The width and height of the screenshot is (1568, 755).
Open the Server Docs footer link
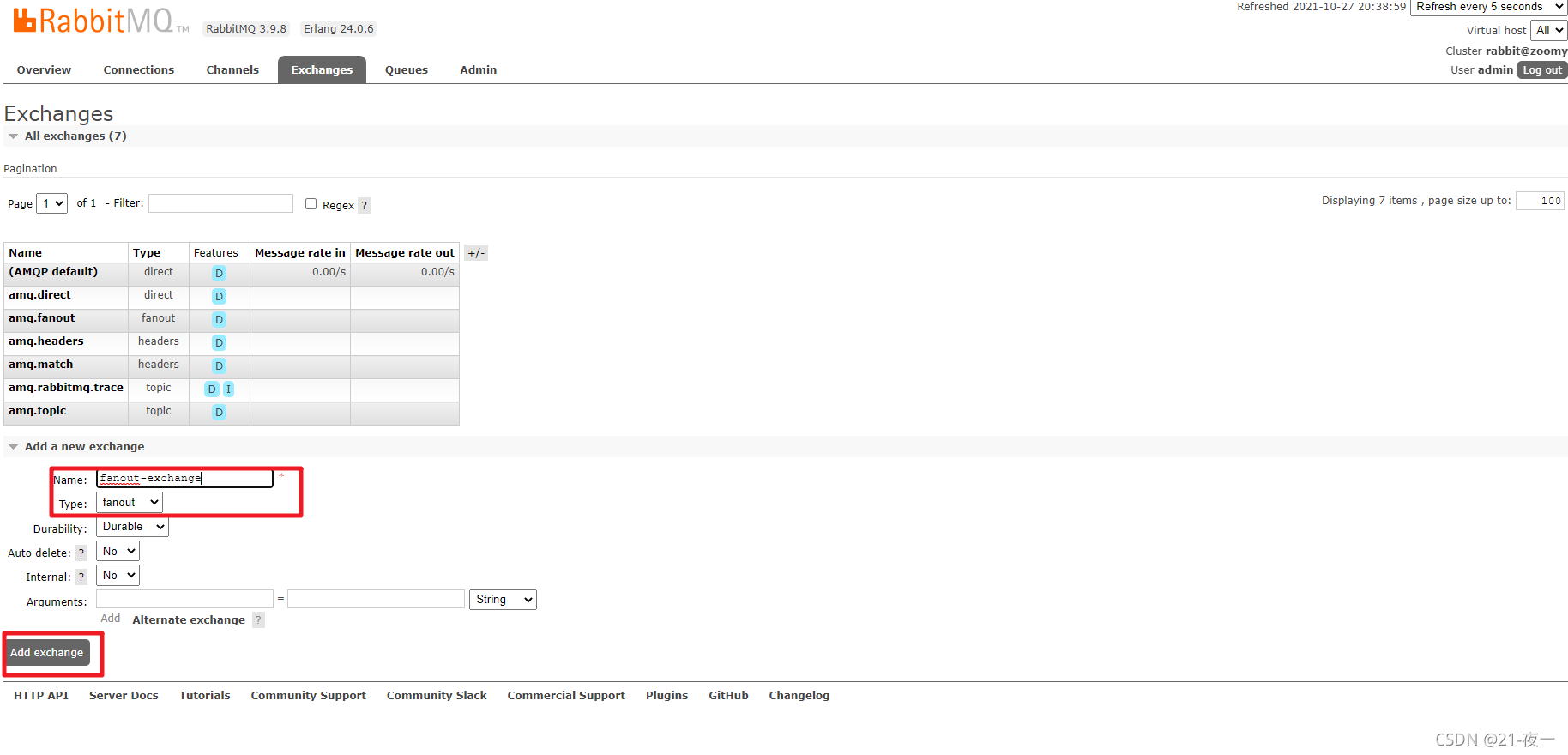pos(124,696)
